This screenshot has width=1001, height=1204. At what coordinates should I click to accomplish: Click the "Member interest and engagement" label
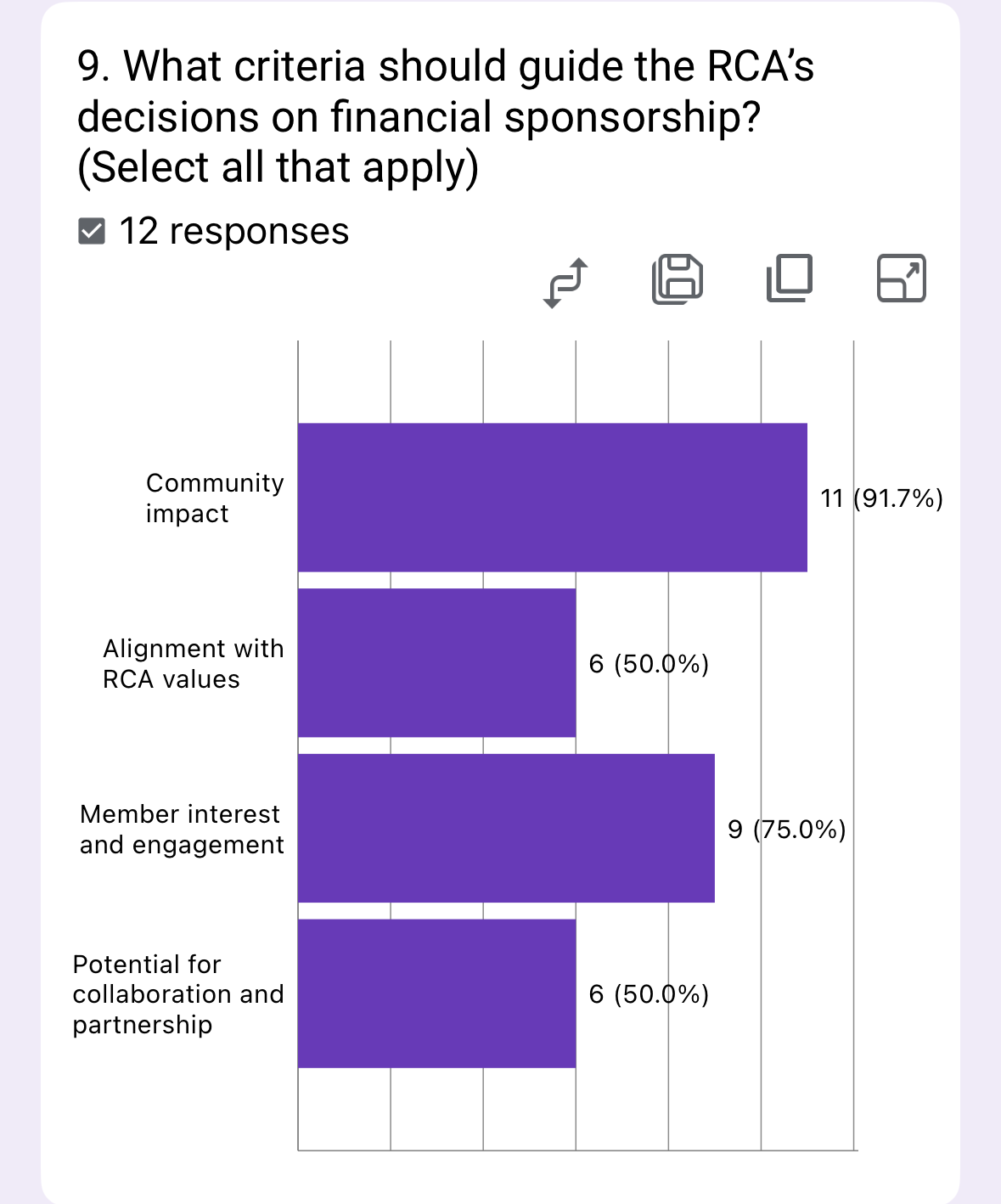point(182,830)
